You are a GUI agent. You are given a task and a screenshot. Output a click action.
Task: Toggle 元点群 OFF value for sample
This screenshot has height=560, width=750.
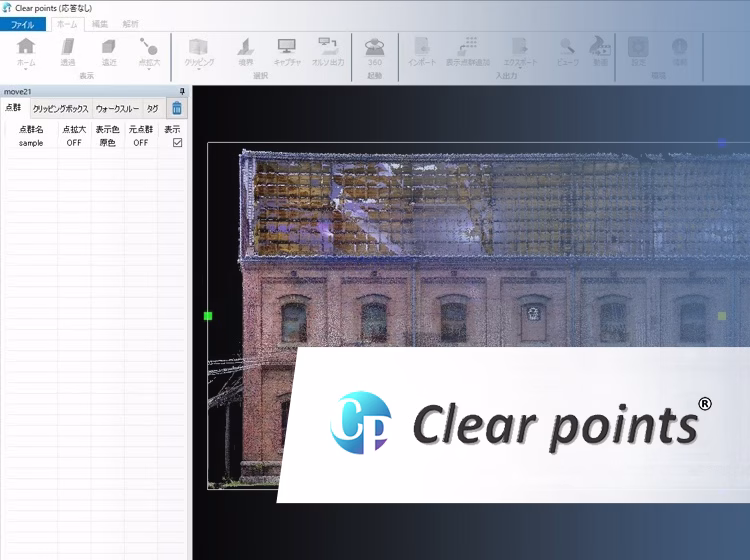click(x=141, y=143)
